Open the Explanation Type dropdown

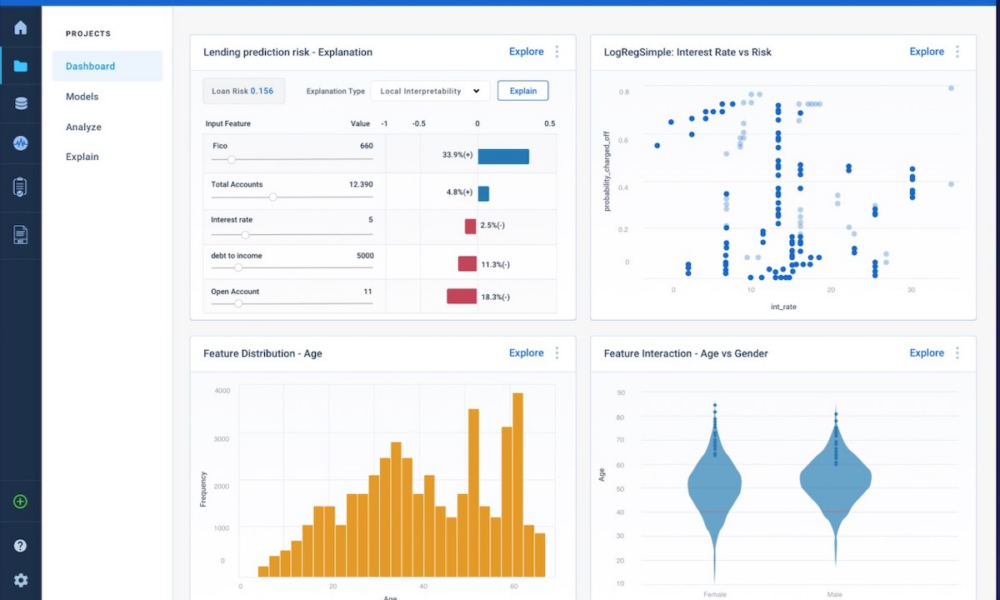point(430,91)
